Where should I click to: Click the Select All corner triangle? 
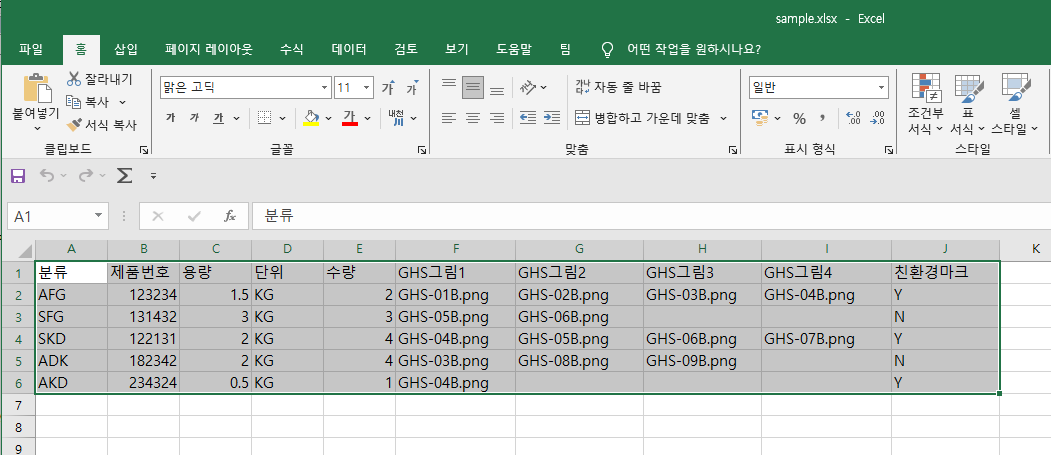25,251
